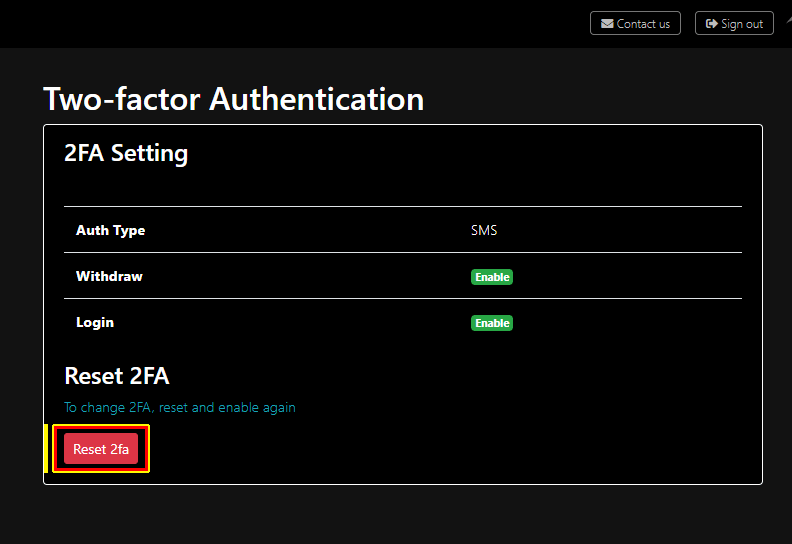The image size is (792, 544).
Task: Click the 'To change 2FA' hint text
Action: click(x=180, y=407)
